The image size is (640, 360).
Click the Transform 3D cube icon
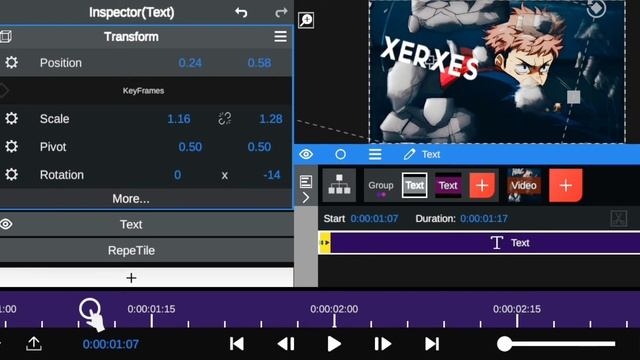click(x=6, y=37)
